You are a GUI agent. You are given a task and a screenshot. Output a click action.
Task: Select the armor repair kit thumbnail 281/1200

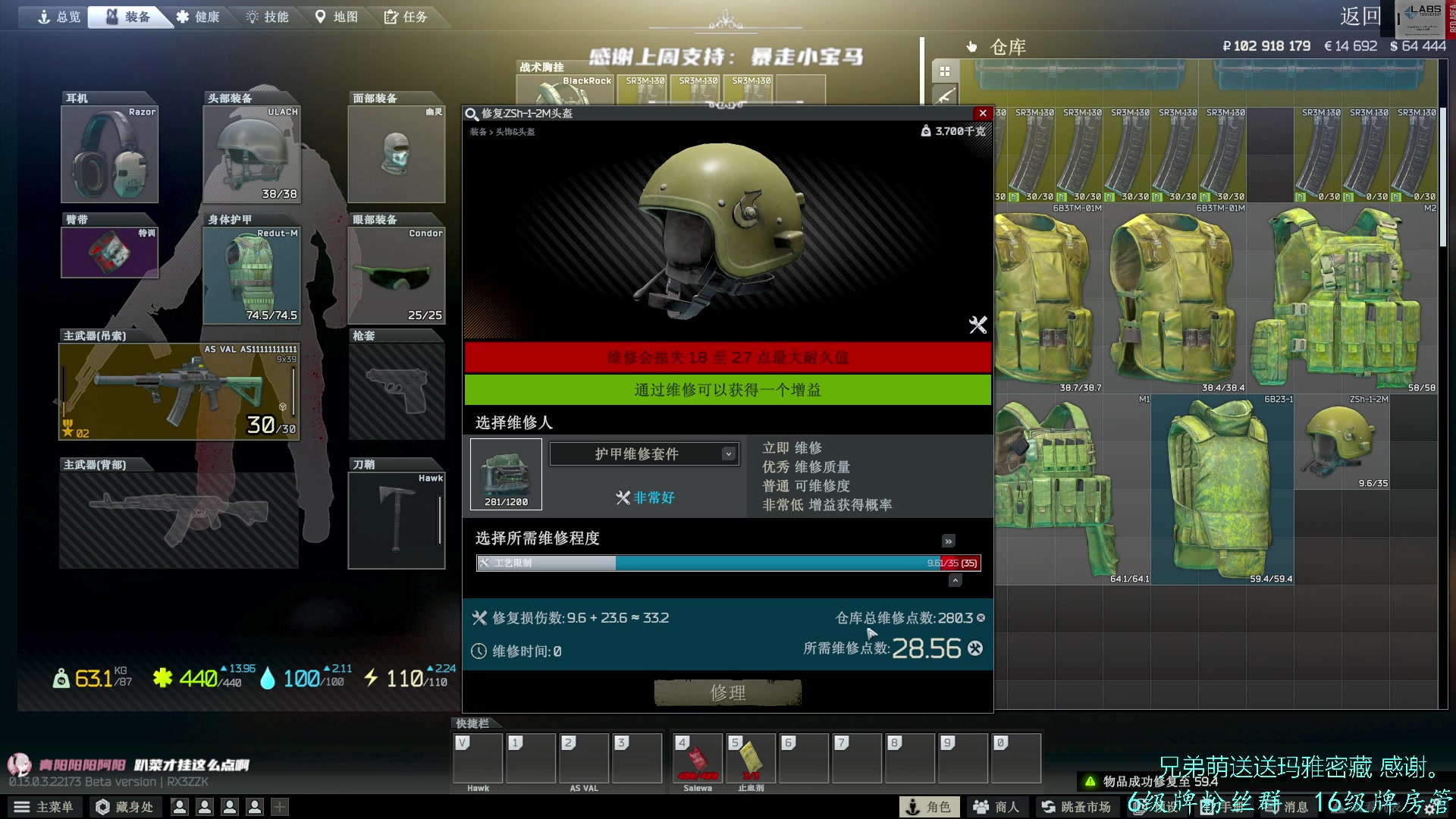[x=506, y=474]
